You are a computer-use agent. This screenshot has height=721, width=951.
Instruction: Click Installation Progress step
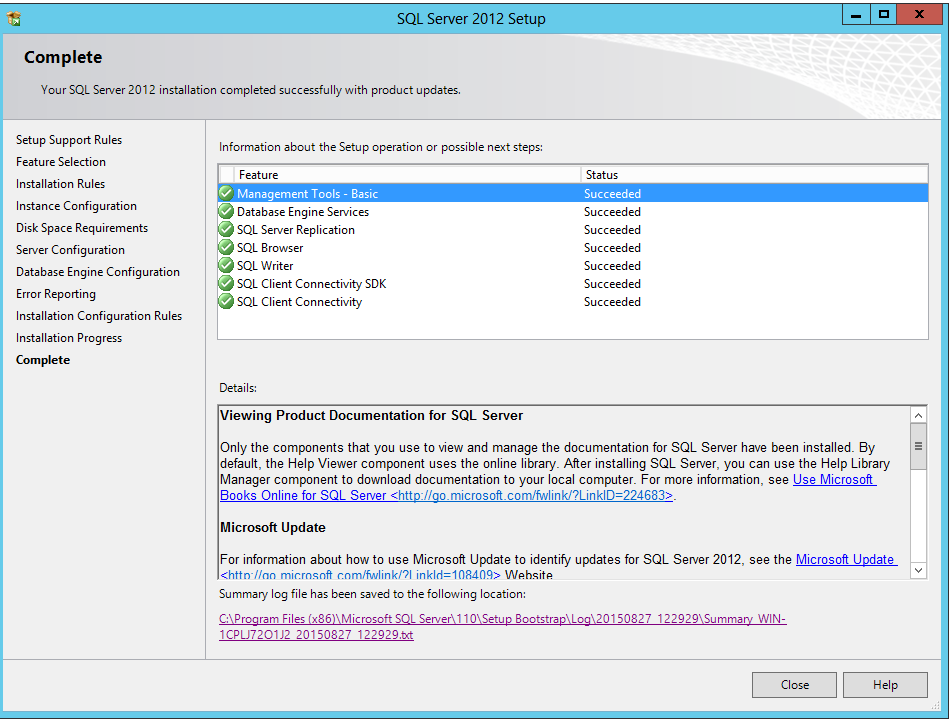(69, 338)
